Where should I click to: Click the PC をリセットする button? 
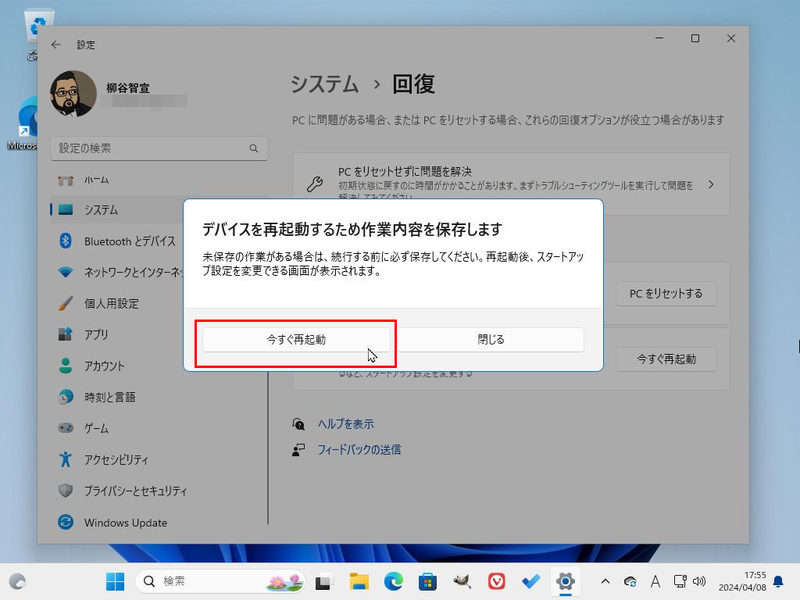pos(666,294)
